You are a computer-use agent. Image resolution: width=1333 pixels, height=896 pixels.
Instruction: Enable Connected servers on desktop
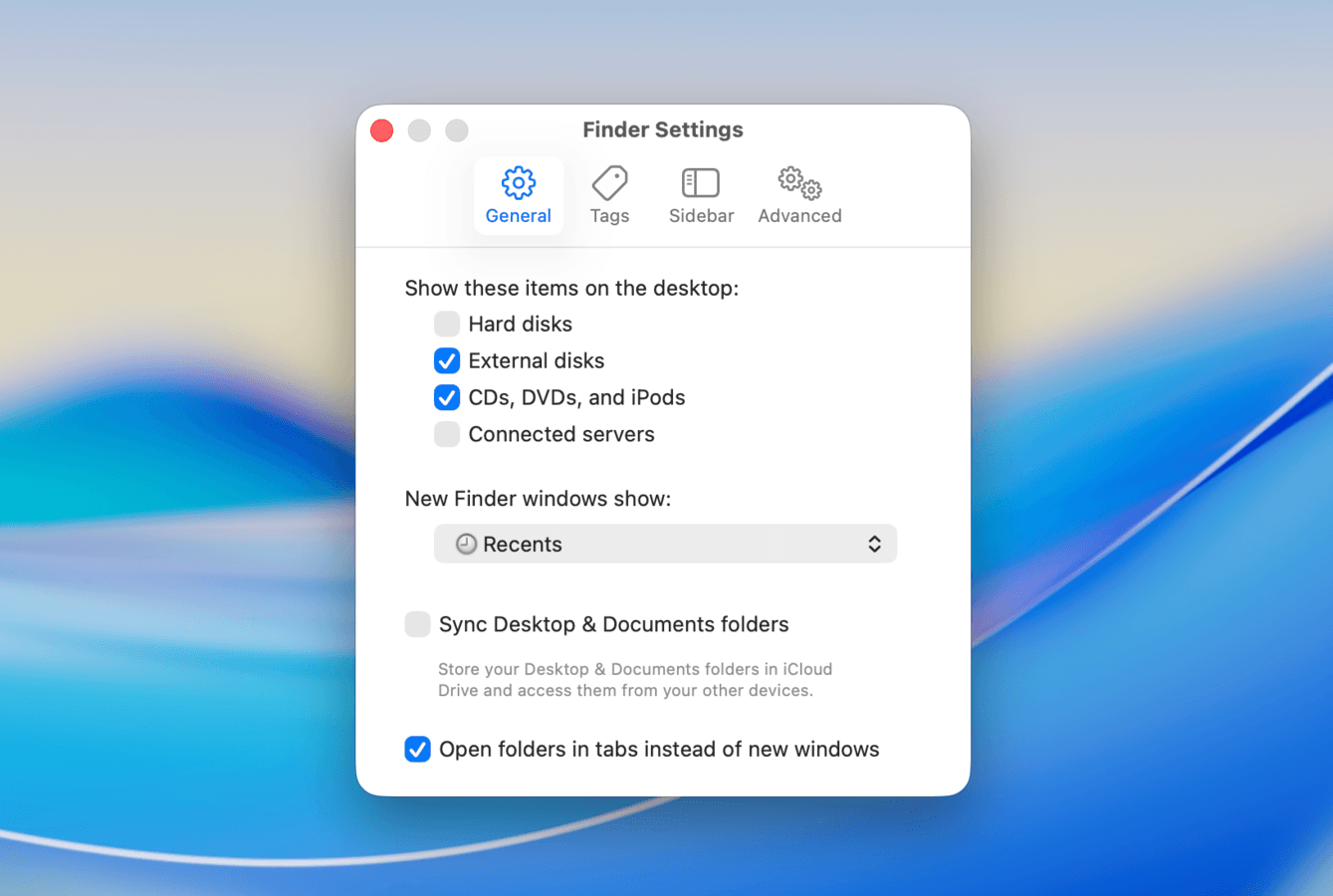(x=446, y=434)
